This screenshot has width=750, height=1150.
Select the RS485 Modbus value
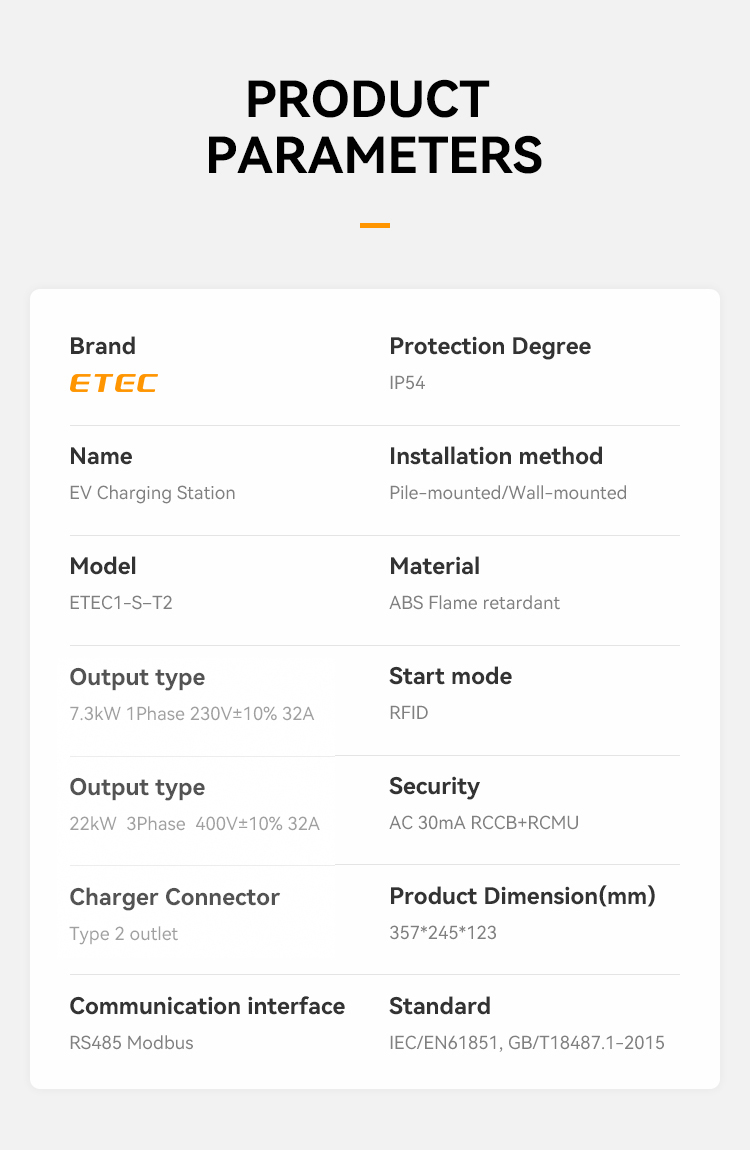131,1043
